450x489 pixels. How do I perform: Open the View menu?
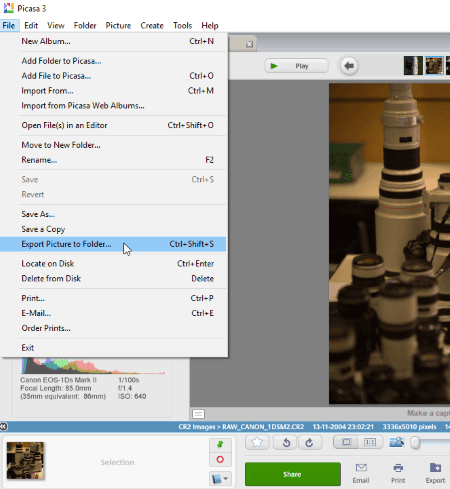coord(56,25)
